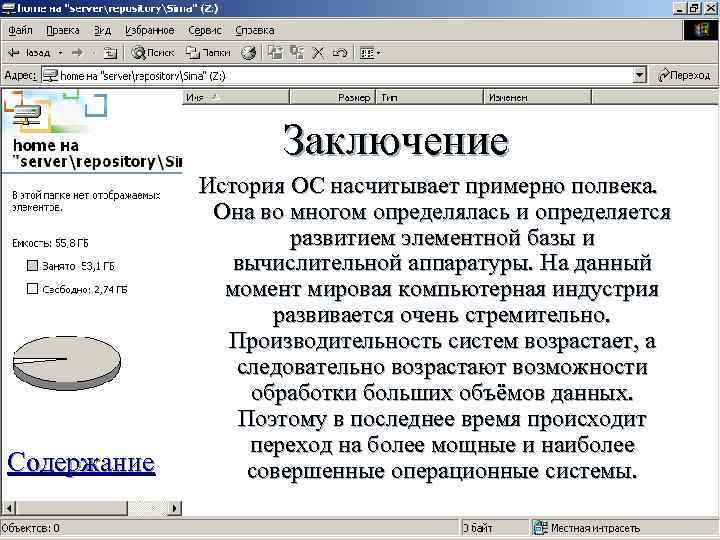Click the disk usage pie chart
This screenshot has width=720, height=540.
(67, 363)
